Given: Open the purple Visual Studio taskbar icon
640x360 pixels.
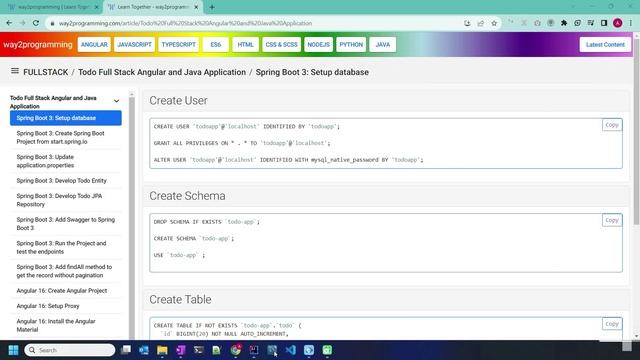Looking at the screenshot, I should coord(181,350).
